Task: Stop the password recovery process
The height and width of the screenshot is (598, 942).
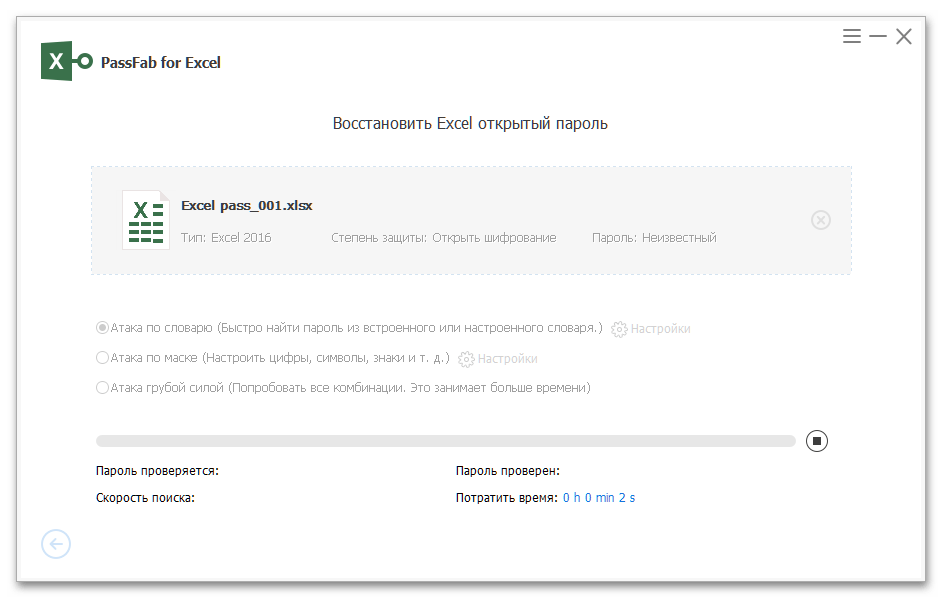Action: tap(817, 441)
